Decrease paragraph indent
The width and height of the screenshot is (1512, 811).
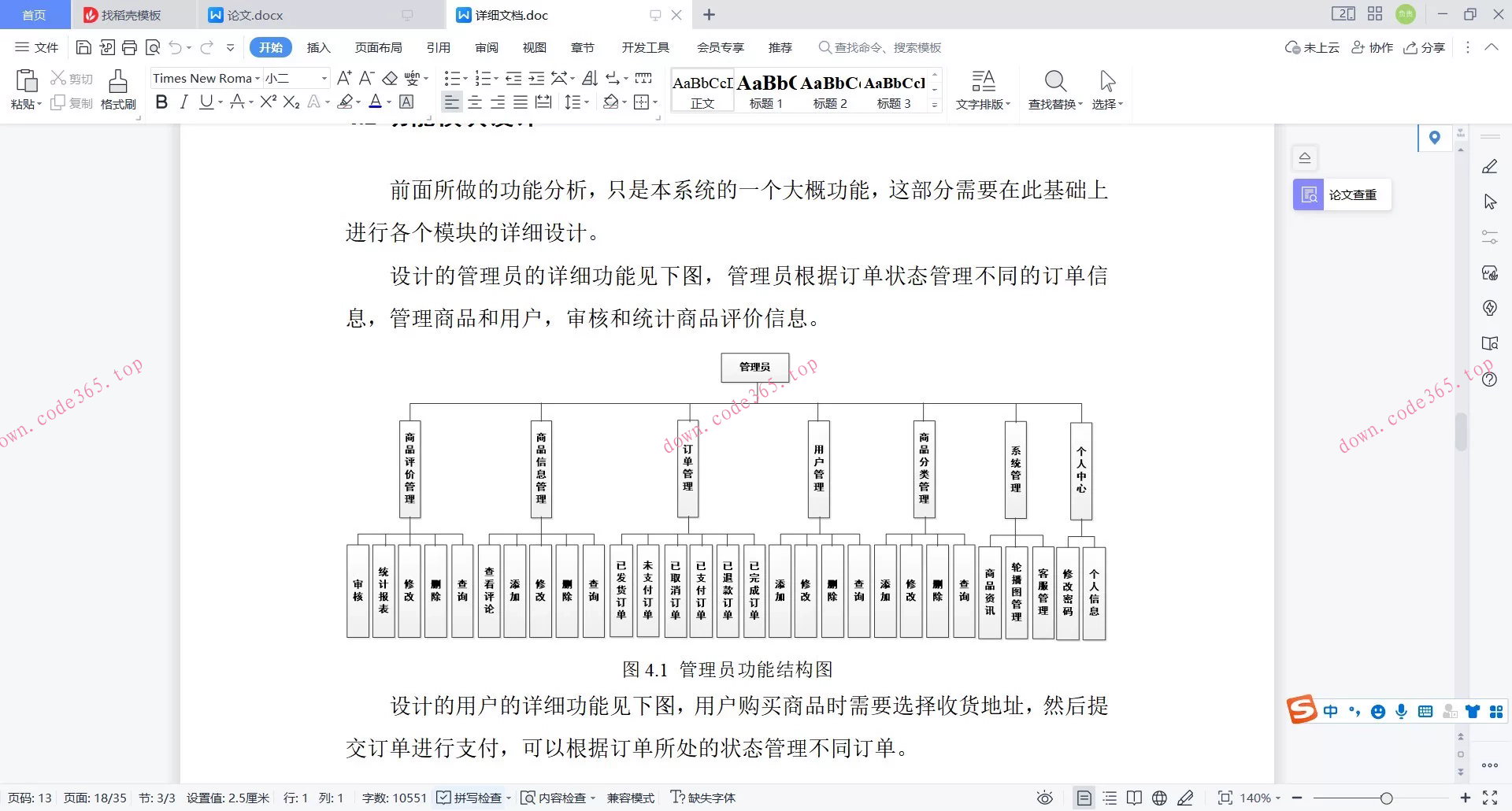513,78
